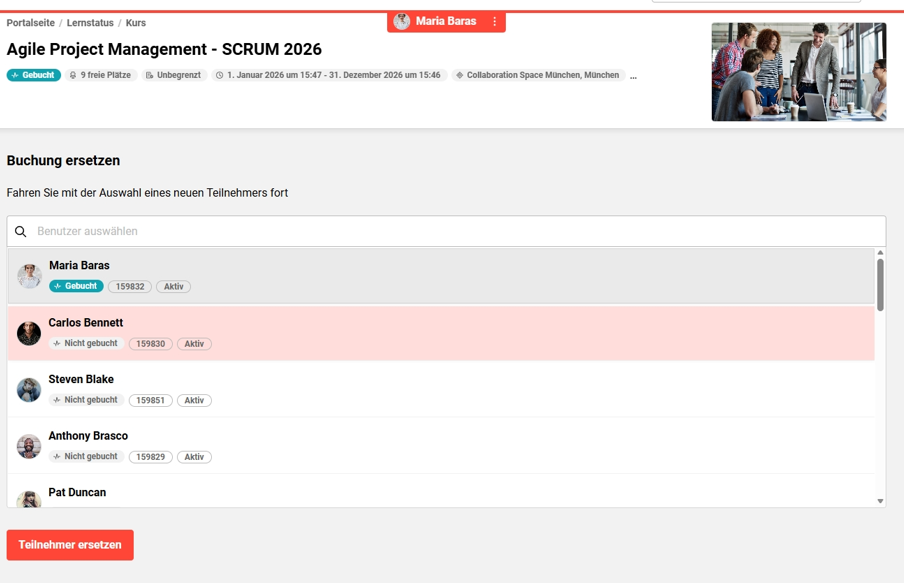Click the Buchung ersetzen heading

tap(63, 161)
